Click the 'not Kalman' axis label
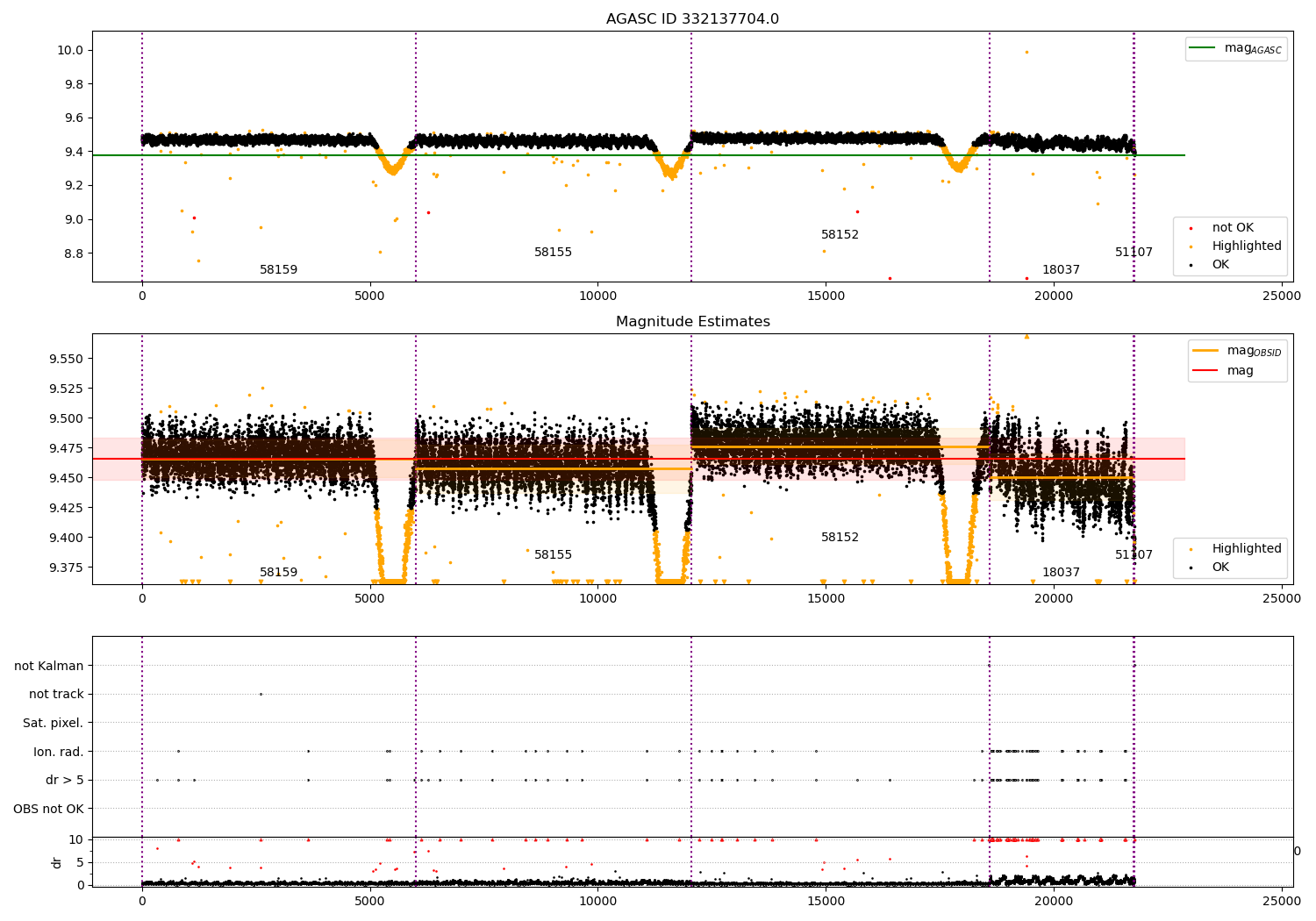The width and height of the screenshot is (1316, 921). click(49, 666)
